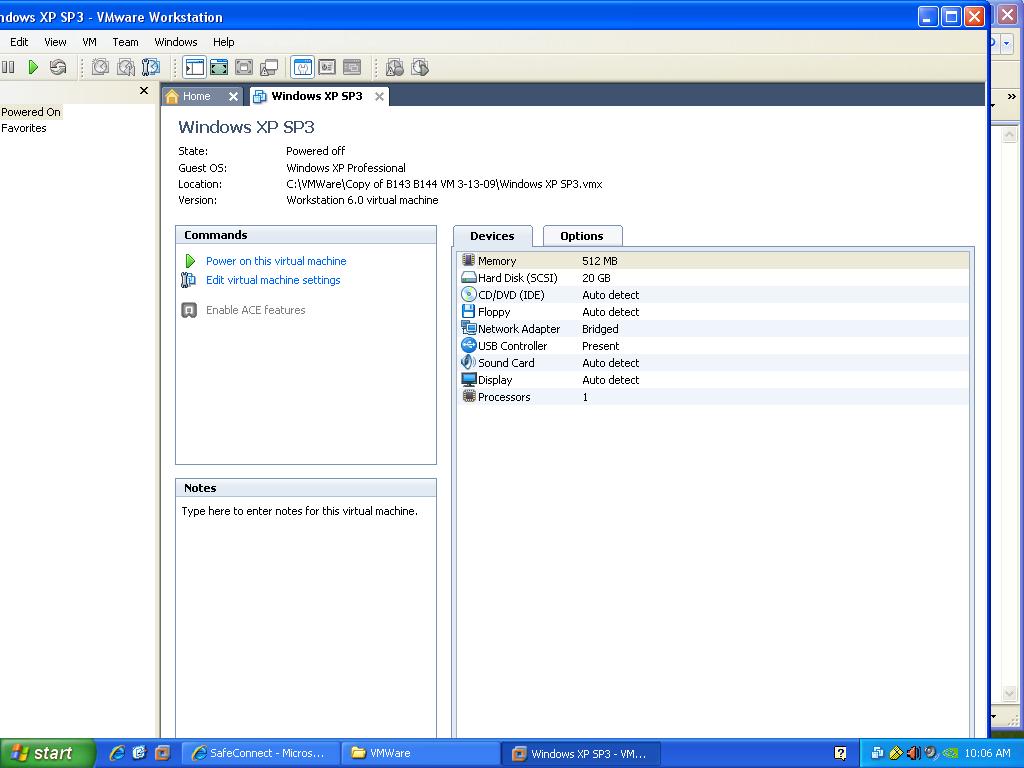Image resolution: width=1024 pixels, height=768 pixels.
Task: Click the NVIDIA tray icon
Action: point(950,753)
